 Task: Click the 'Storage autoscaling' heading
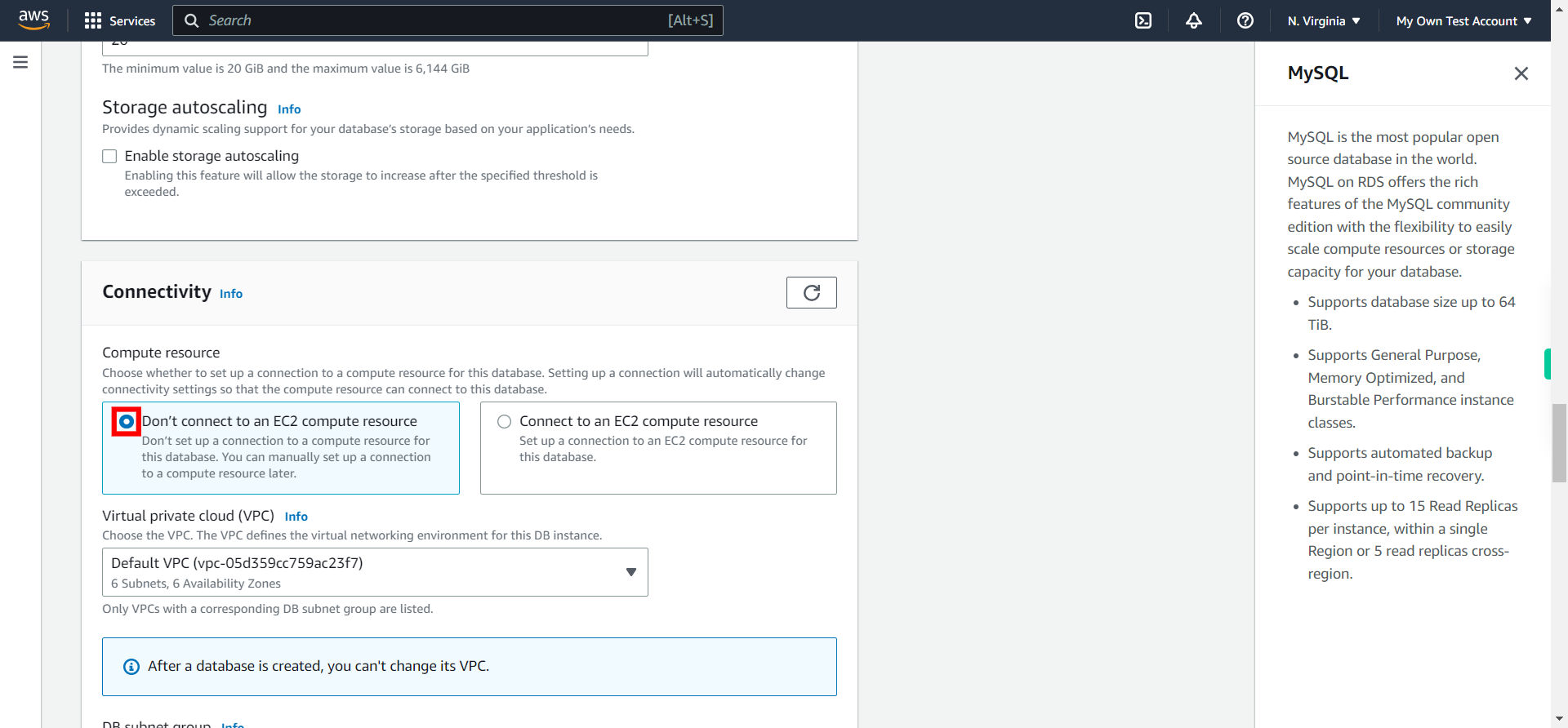tap(185, 107)
